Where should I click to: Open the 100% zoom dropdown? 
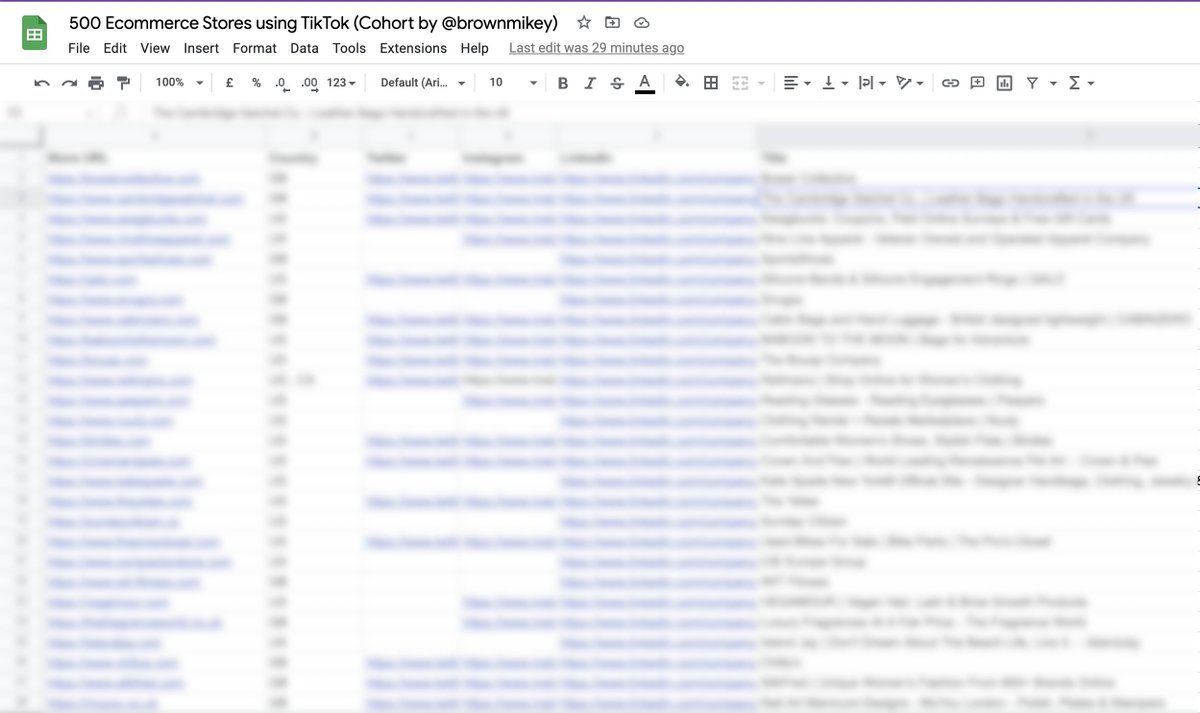coord(179,83)
